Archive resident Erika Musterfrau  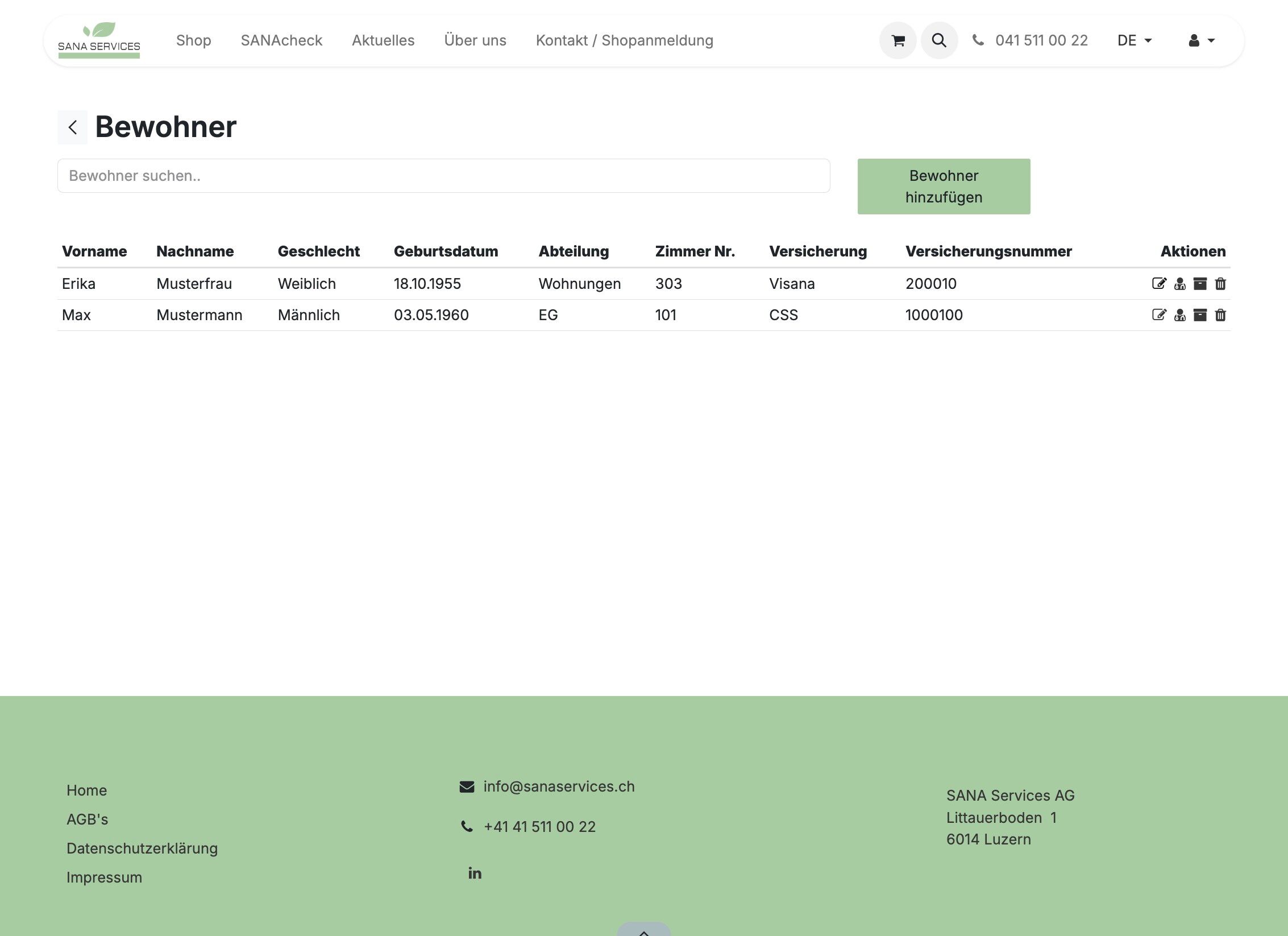tap(1200, 284)
